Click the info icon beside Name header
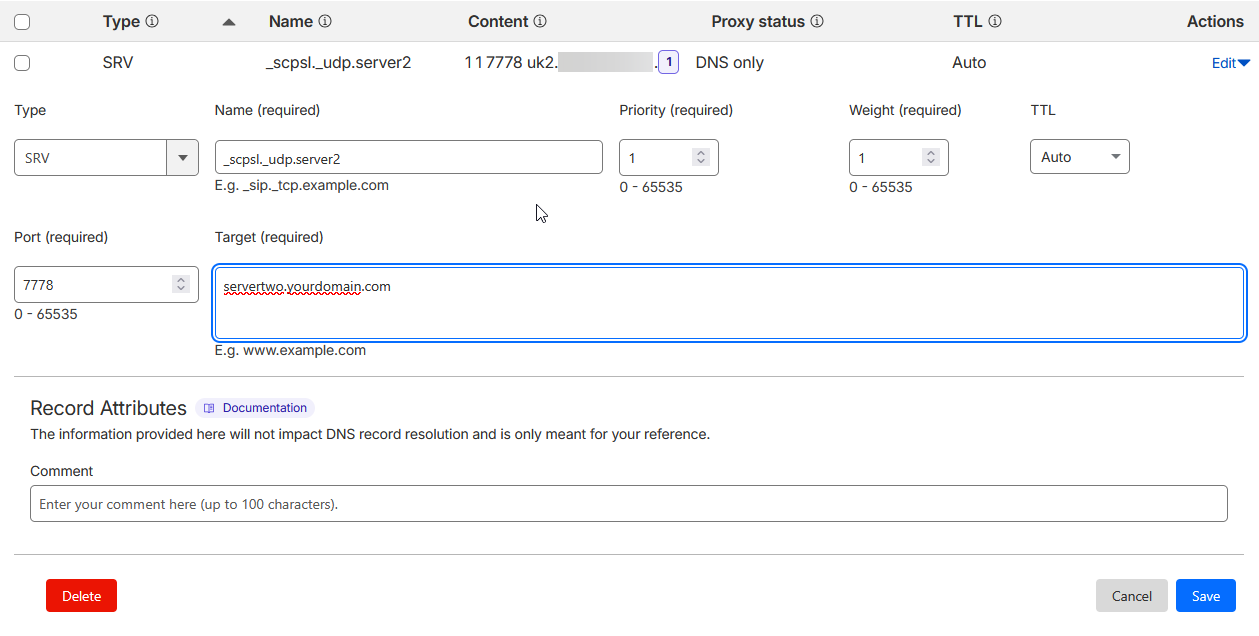The image size is (1259, 636). (x=325, y=21)
